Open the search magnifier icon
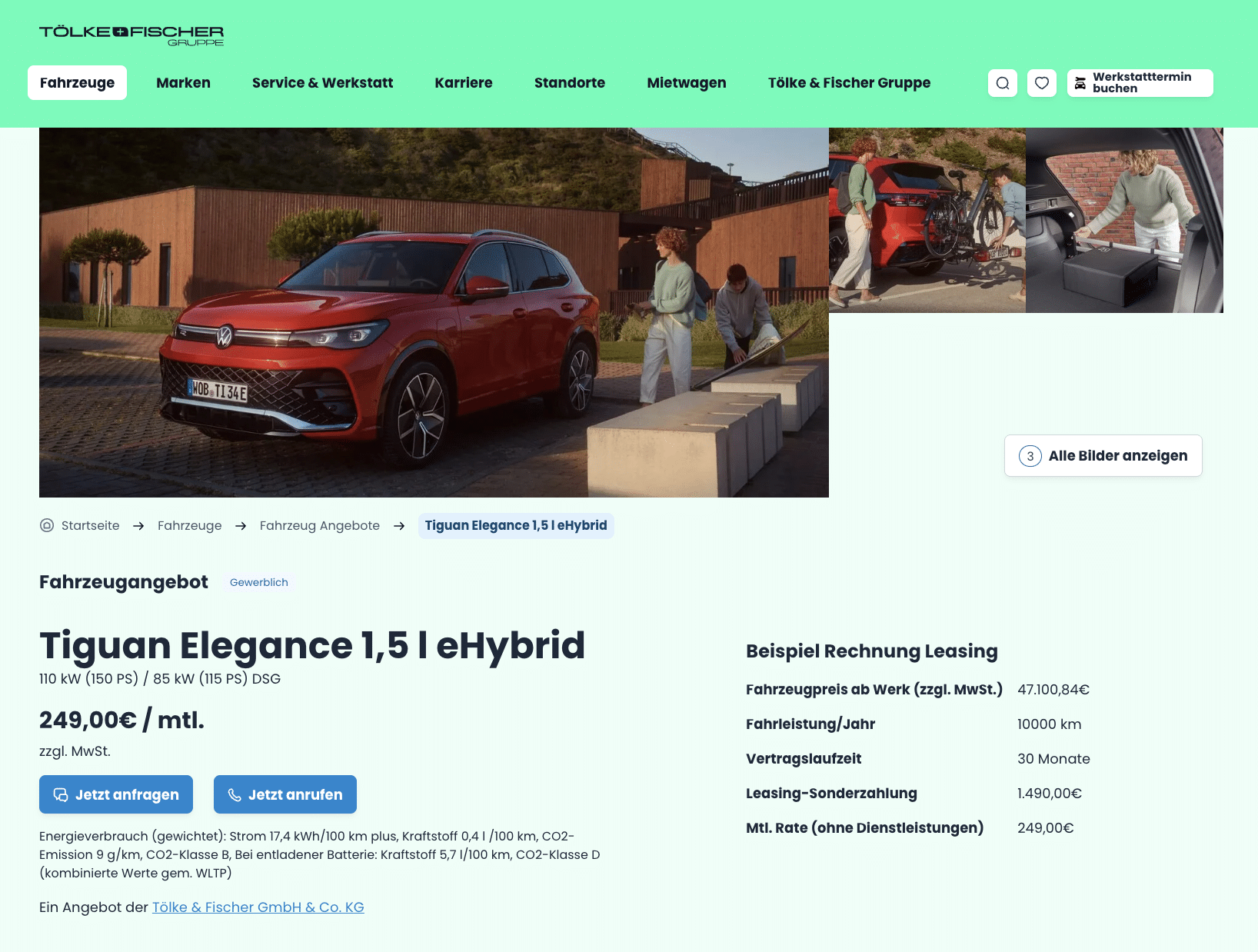 click(1003, 83)
